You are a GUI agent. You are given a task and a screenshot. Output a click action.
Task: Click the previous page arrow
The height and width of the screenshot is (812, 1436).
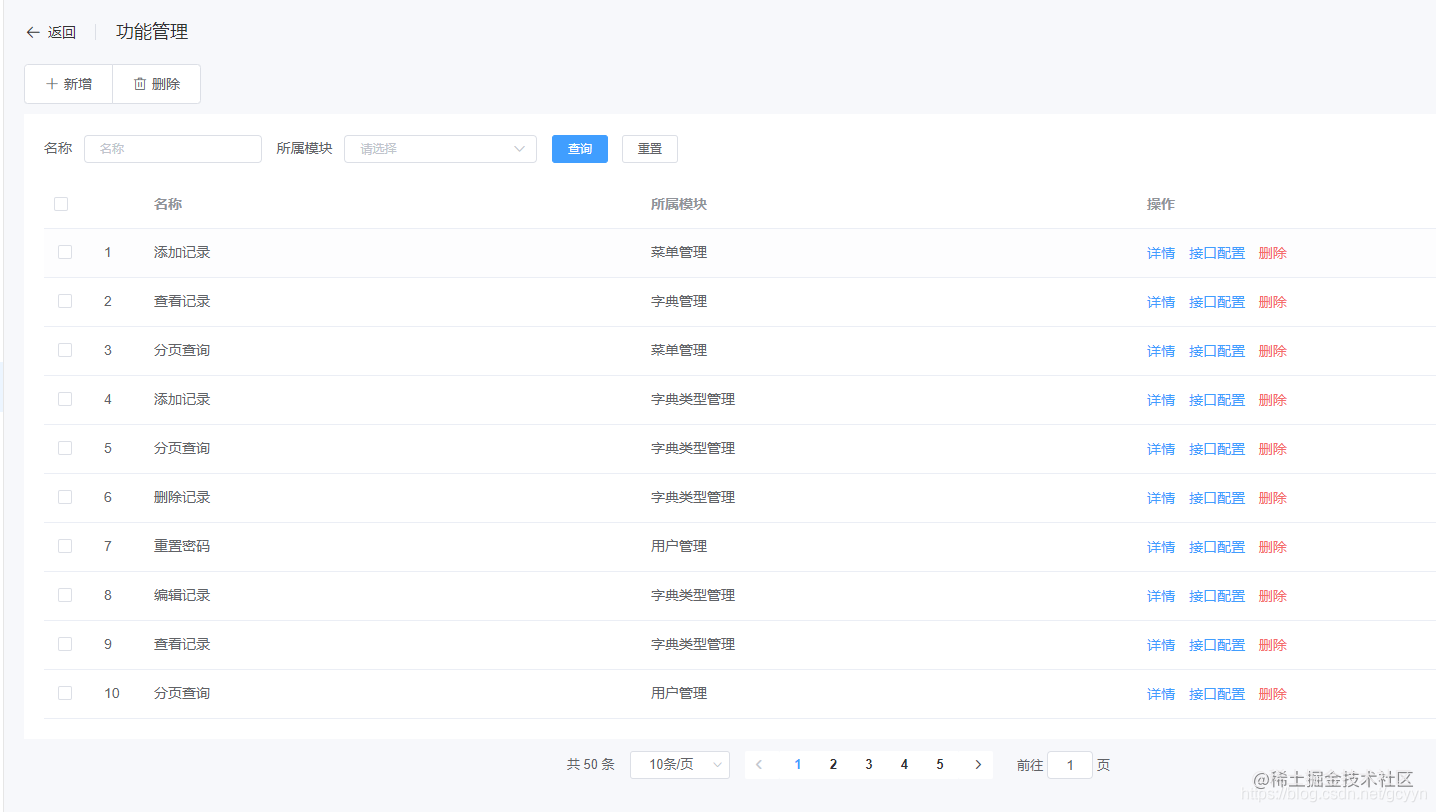coord(759,765)
